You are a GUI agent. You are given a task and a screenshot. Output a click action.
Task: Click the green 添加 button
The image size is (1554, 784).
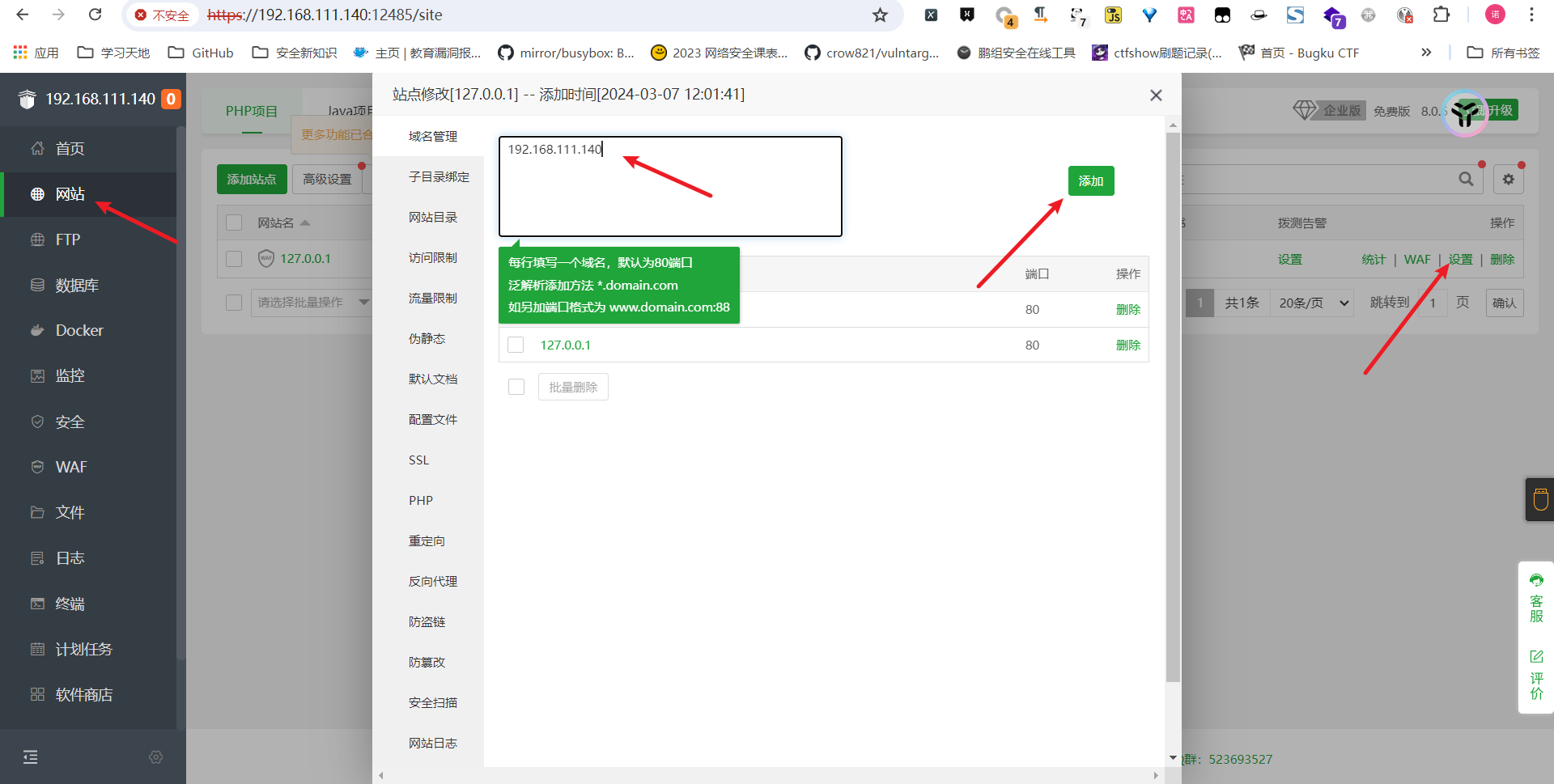point(1090,181)
